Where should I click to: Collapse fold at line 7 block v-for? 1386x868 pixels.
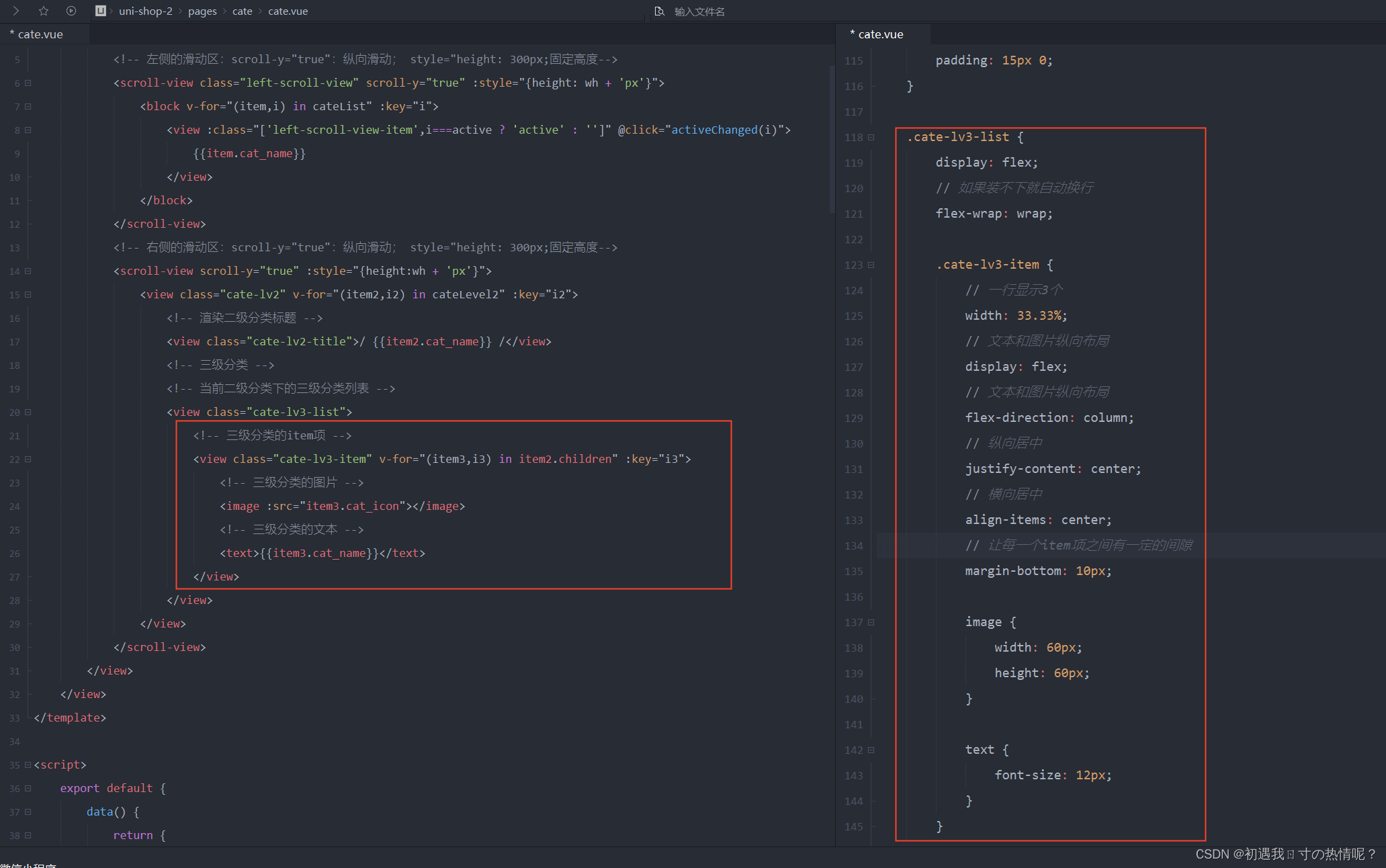pos(28,107)
